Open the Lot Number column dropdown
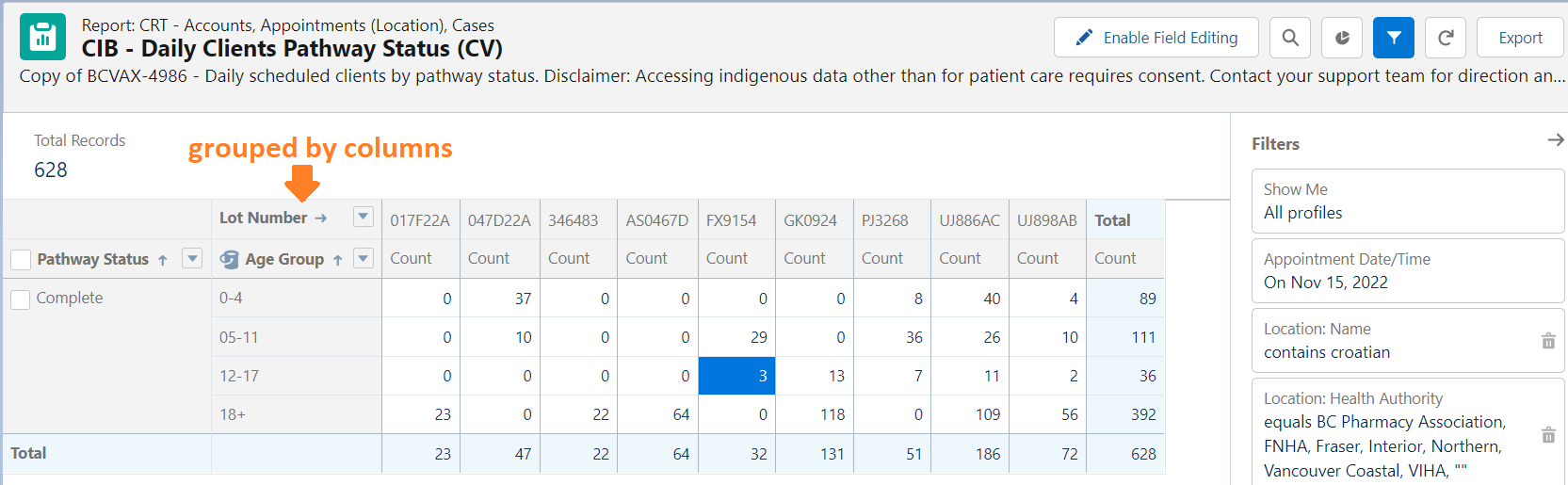 (363, 217)
